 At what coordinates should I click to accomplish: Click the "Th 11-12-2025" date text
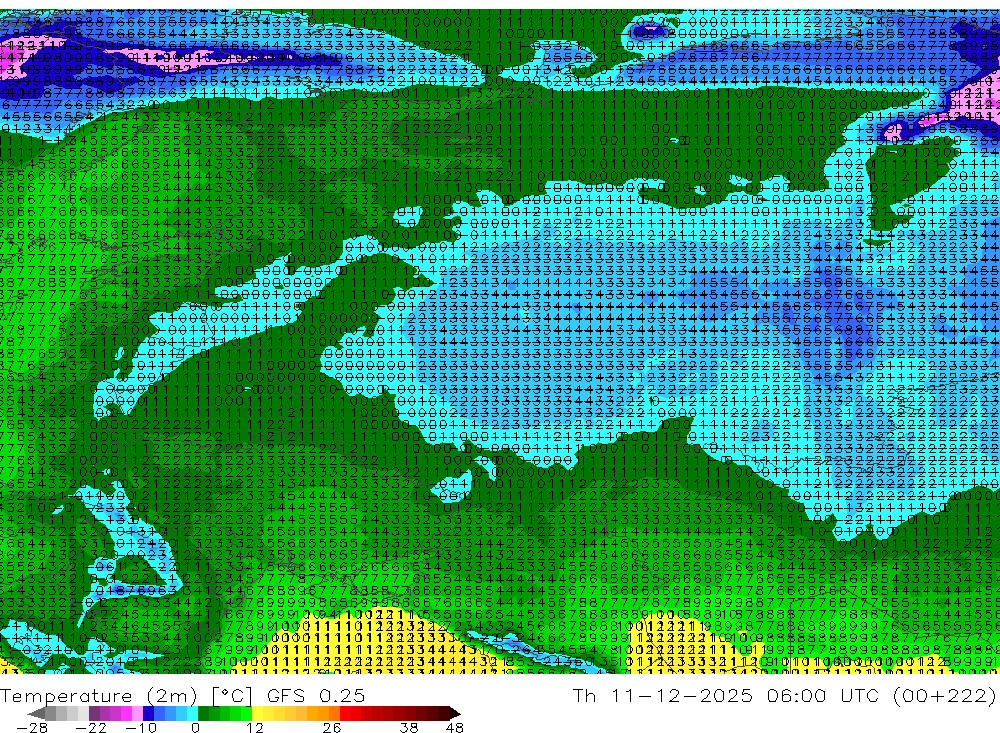click(x=663, y=695)
